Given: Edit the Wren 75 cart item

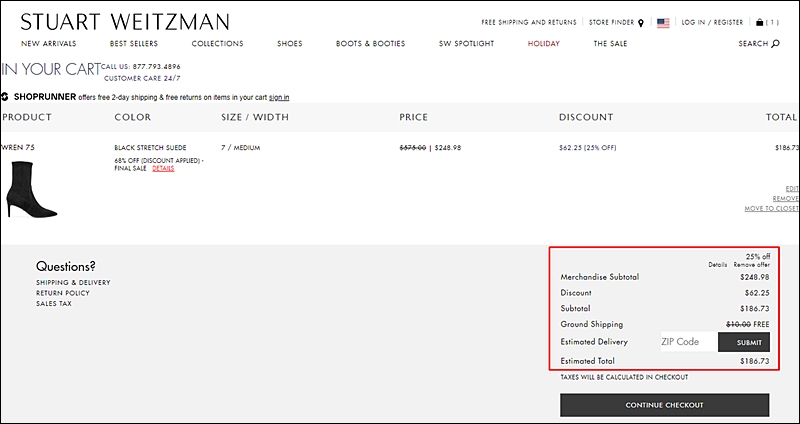Looking at the screenshot, I should point(792,188).
